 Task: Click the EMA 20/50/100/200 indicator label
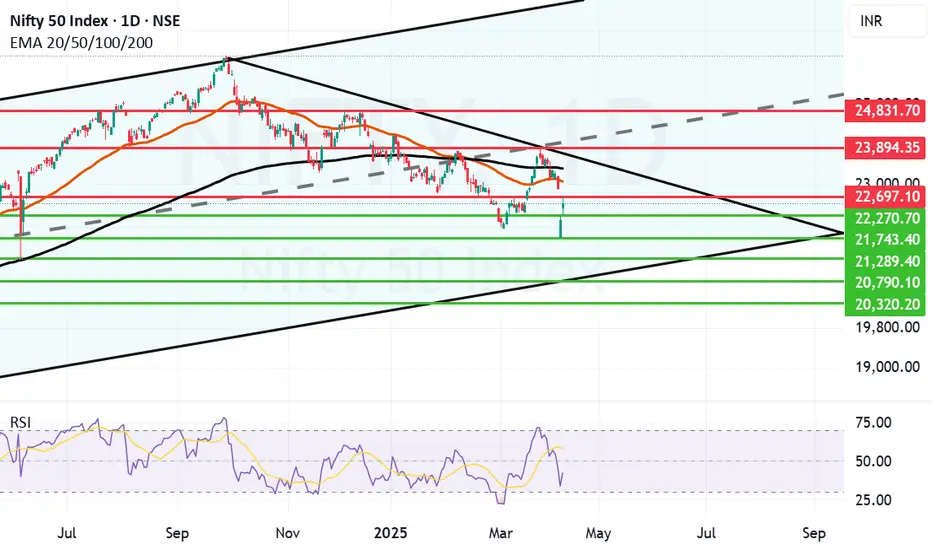coord(81,43)
